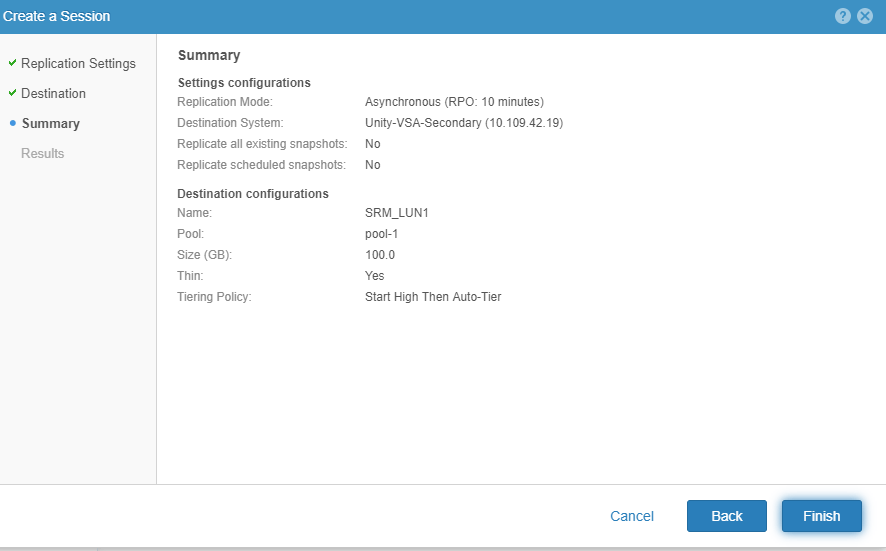Click the Settings configurations heading
Image resolution: width=886 pixels, height=551 pixels.
tap(244, 82)
